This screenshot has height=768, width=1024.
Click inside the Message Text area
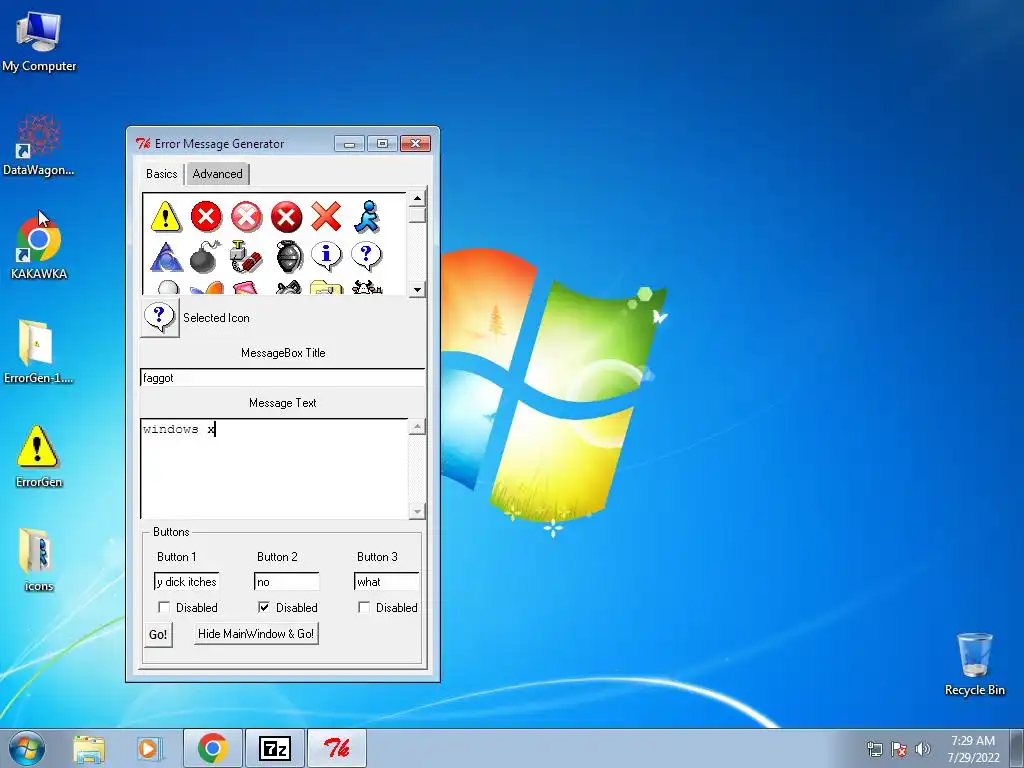tap(274, 469)
